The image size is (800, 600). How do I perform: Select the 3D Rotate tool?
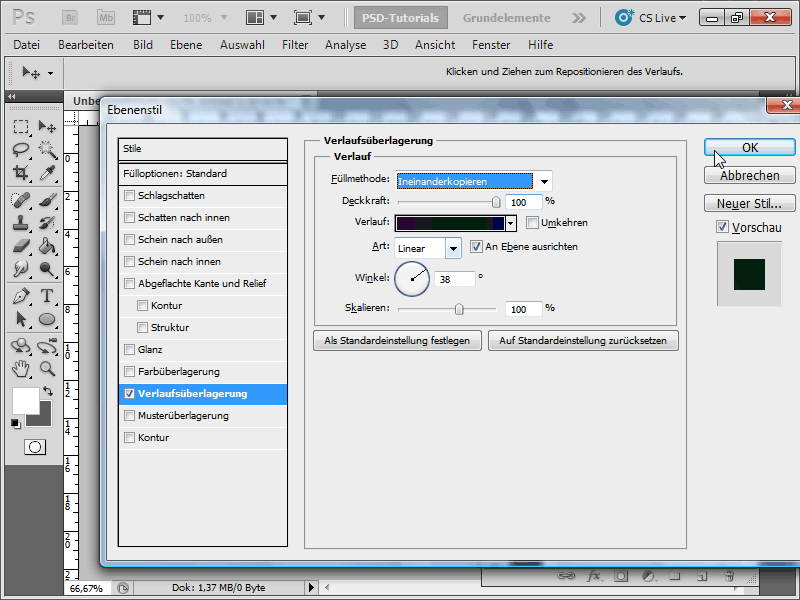pos(21,346)
